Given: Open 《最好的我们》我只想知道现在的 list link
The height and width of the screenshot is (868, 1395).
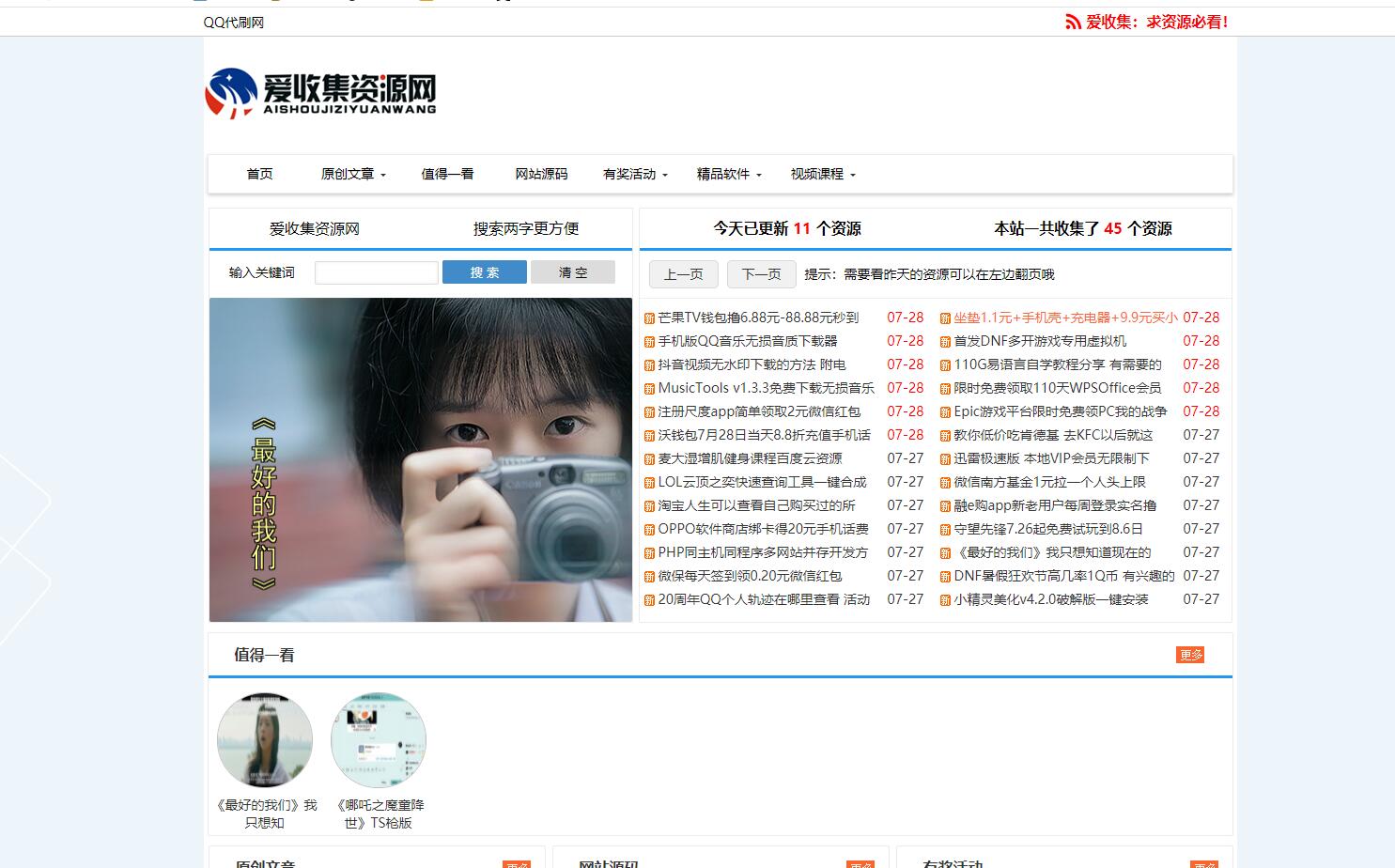Looking at the screenshot, I should [x=1052, y=552].
